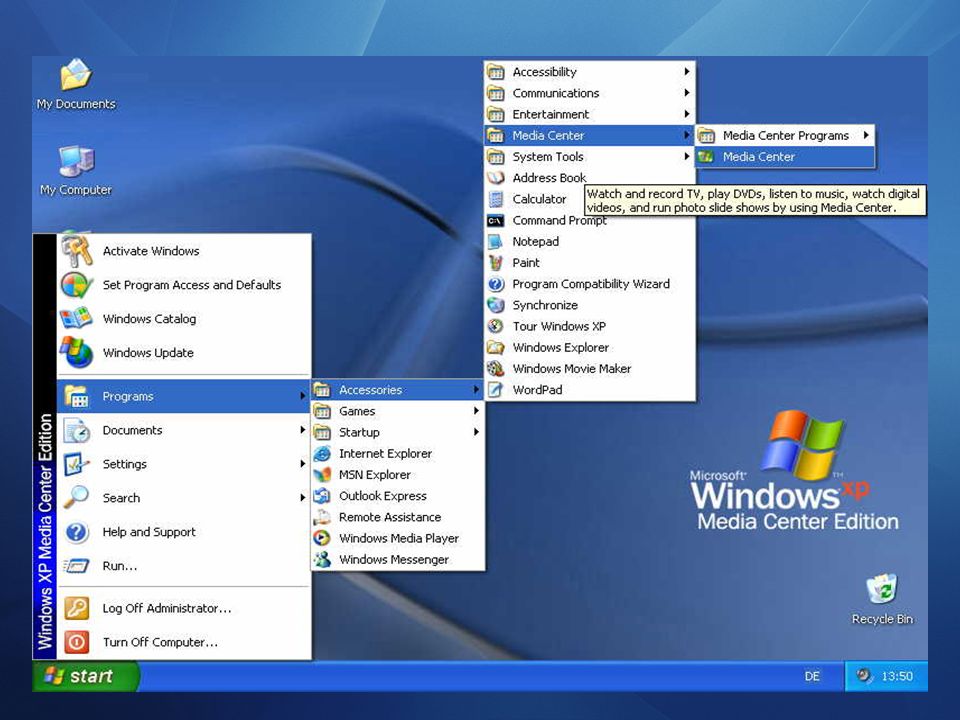Click the Run icon in Start menu
Image resolution: width=960 pixels, height=720 pixels.
pyautogui.click(x=77, y=566)
